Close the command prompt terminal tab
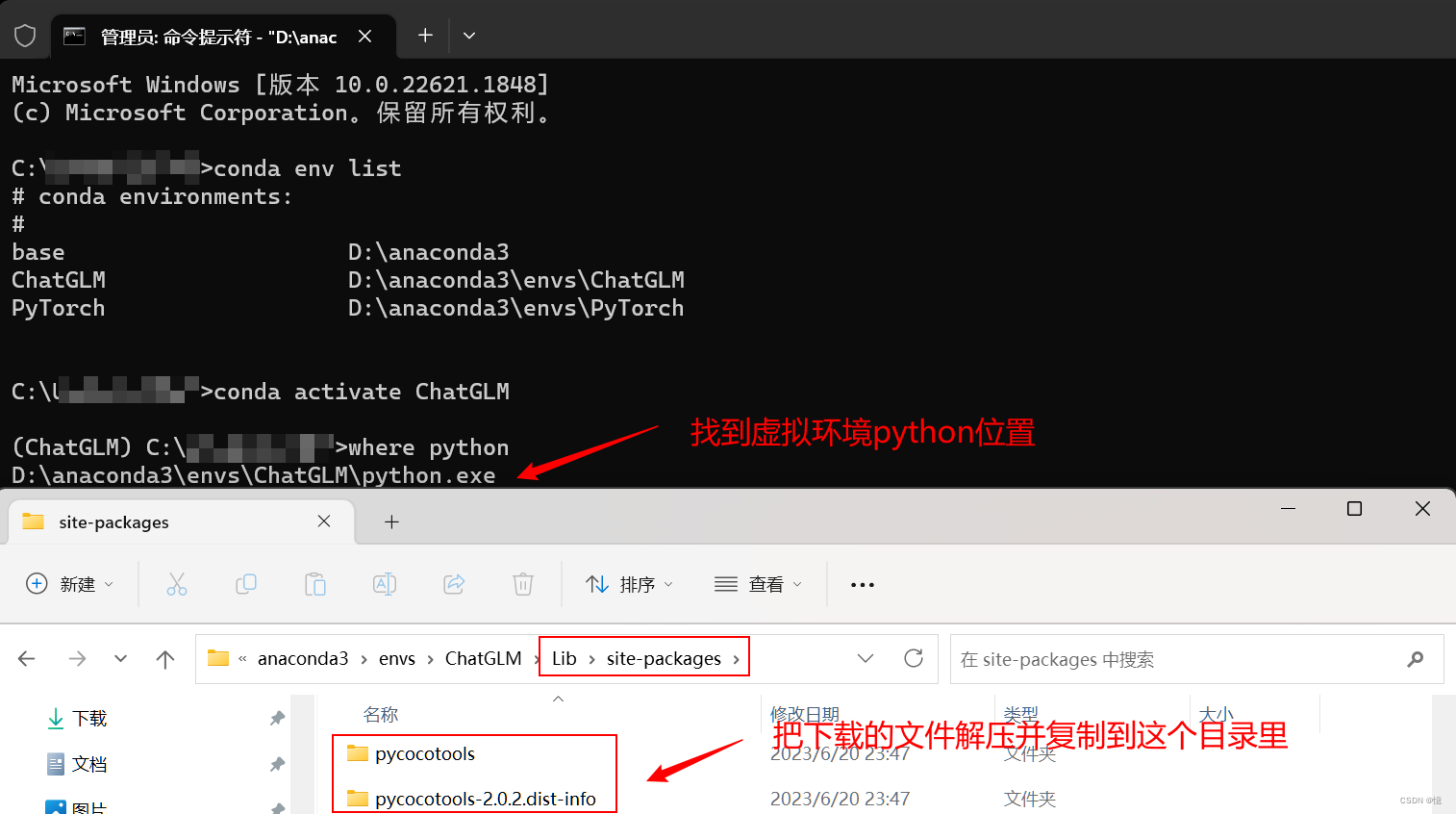Viewport: 1456px width, 814px height. [x=365, y=37]
